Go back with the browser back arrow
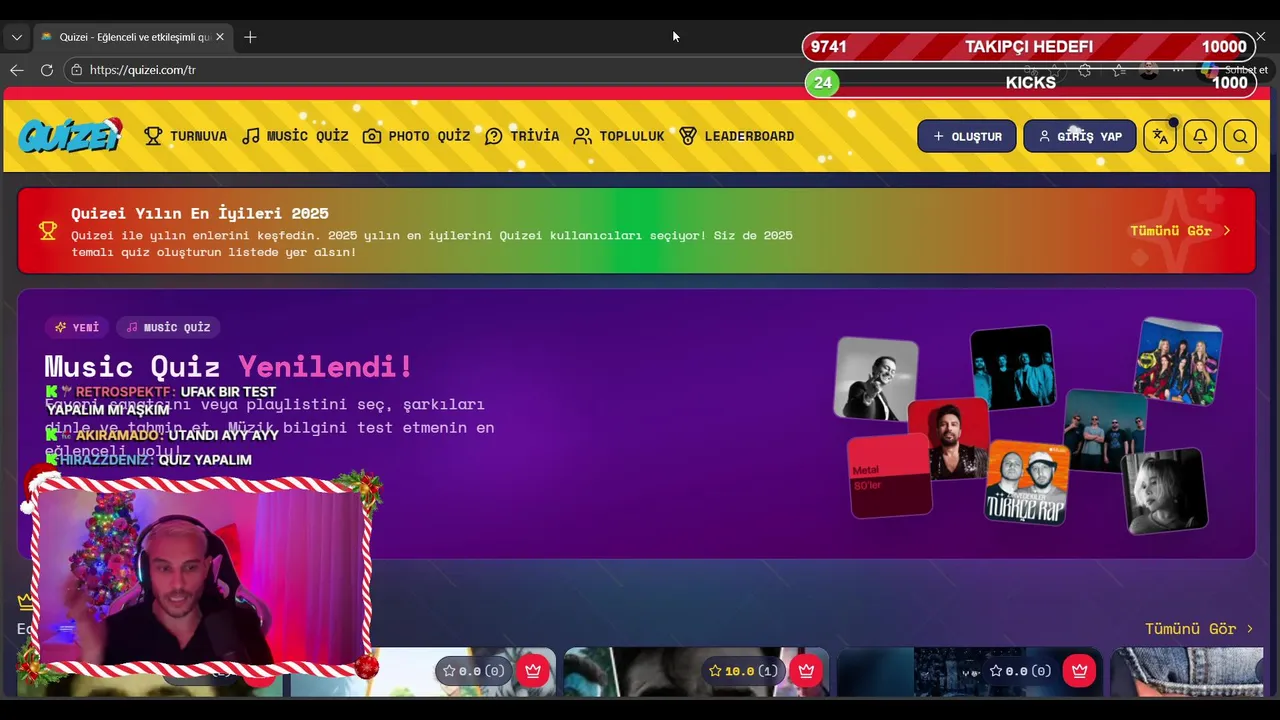 16,70
